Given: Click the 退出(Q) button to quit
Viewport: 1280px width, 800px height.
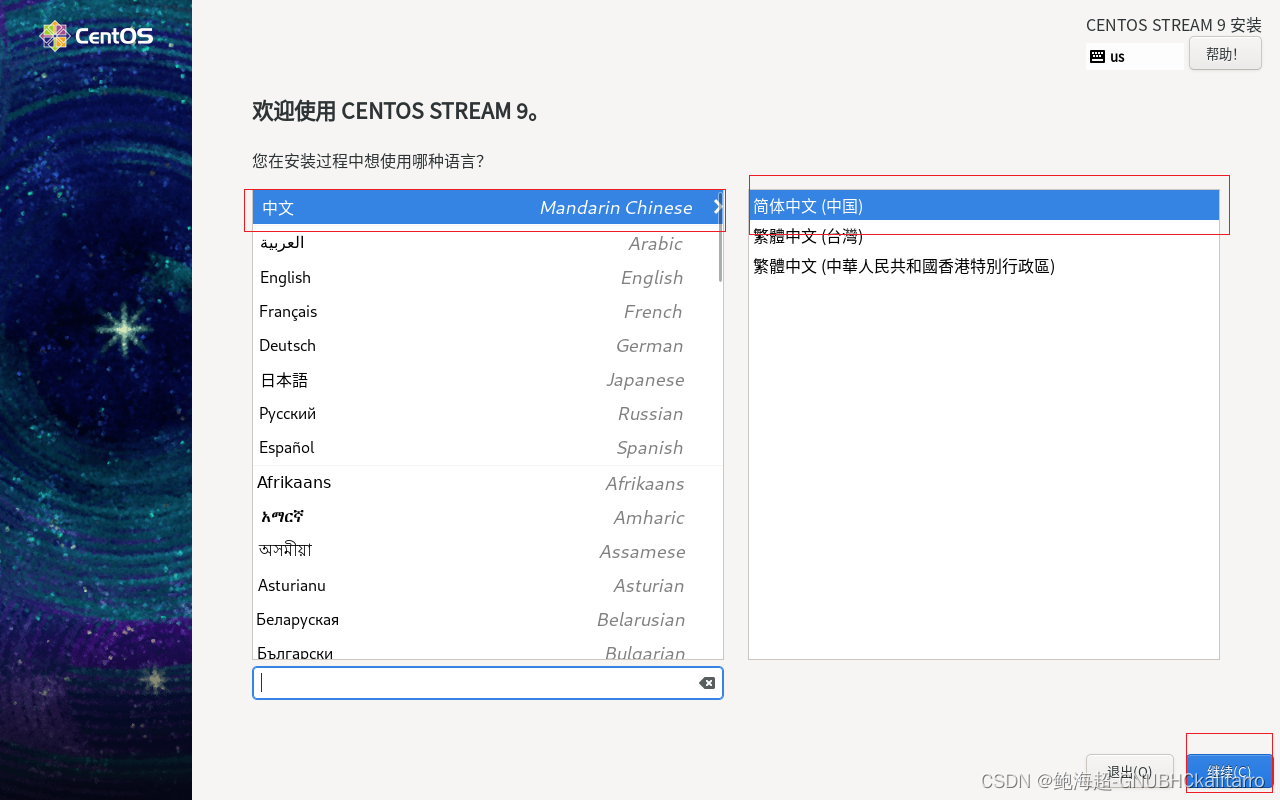Looking at the screenshot, I should pyautogui.click(x=1129, y=772).
